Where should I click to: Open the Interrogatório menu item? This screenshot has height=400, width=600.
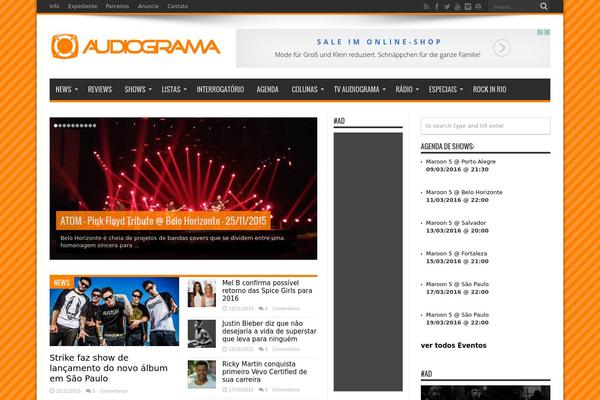click(x=220, y=89)
